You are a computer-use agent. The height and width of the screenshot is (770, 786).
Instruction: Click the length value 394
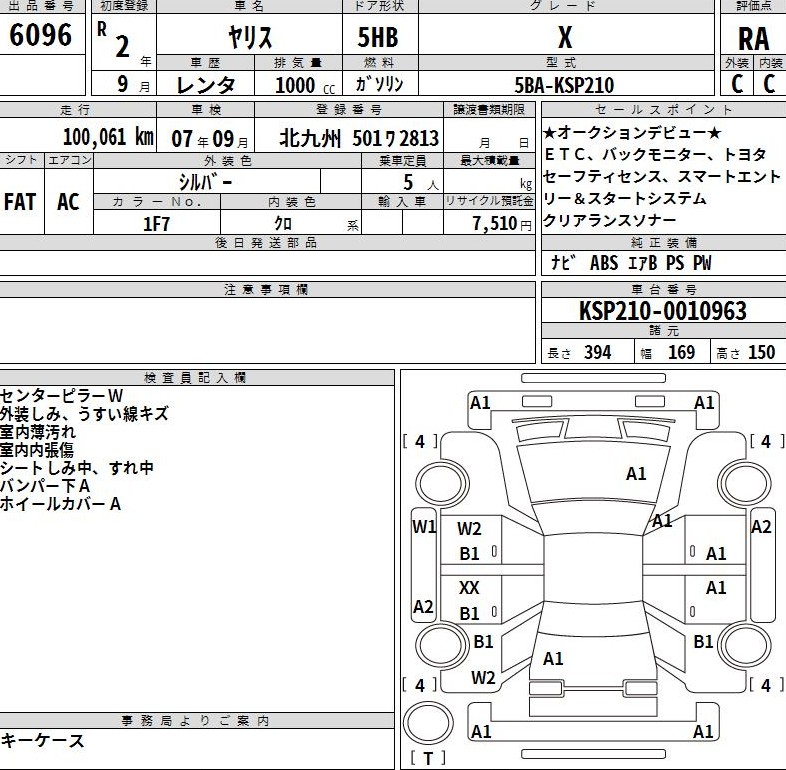click(598, 352)
